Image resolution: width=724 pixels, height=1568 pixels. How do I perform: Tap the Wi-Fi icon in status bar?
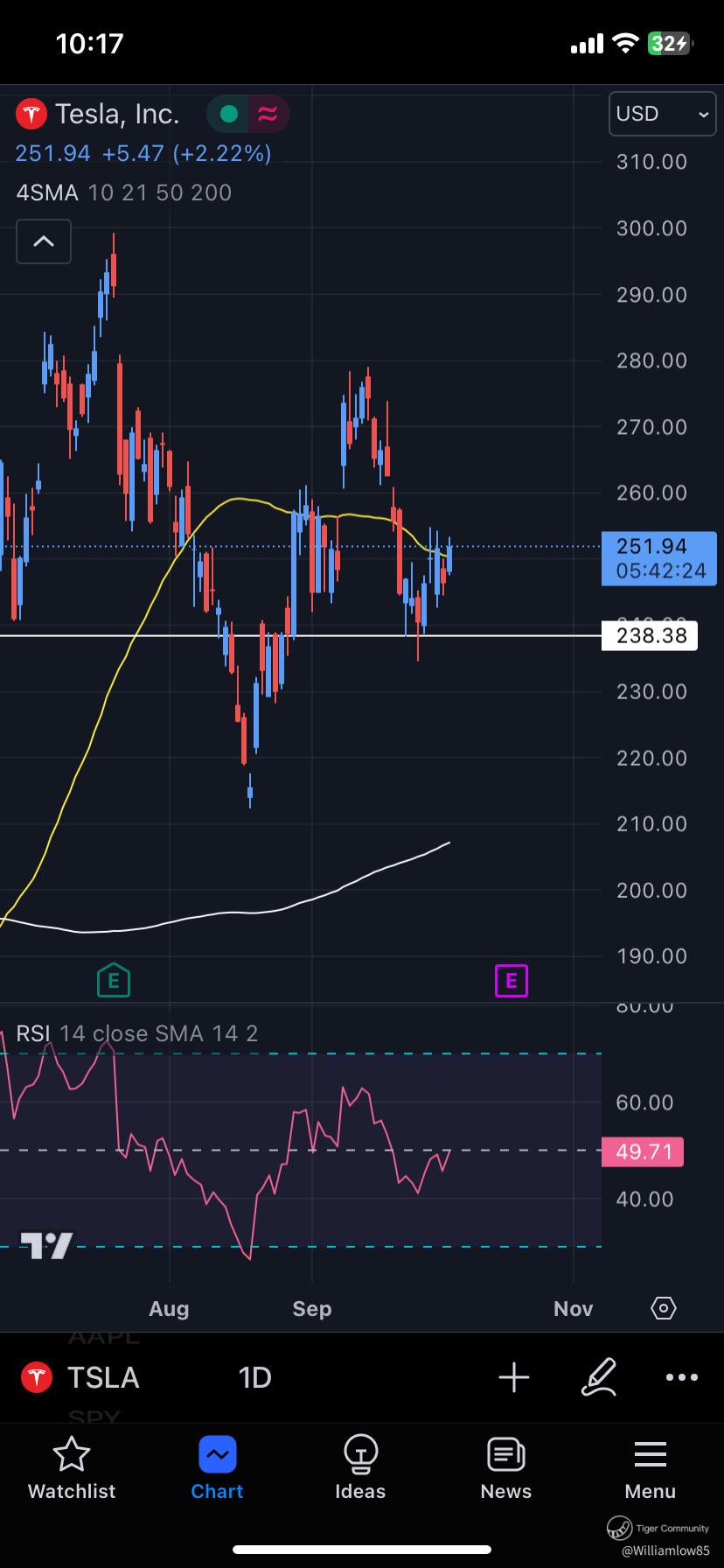coord(625,43)
